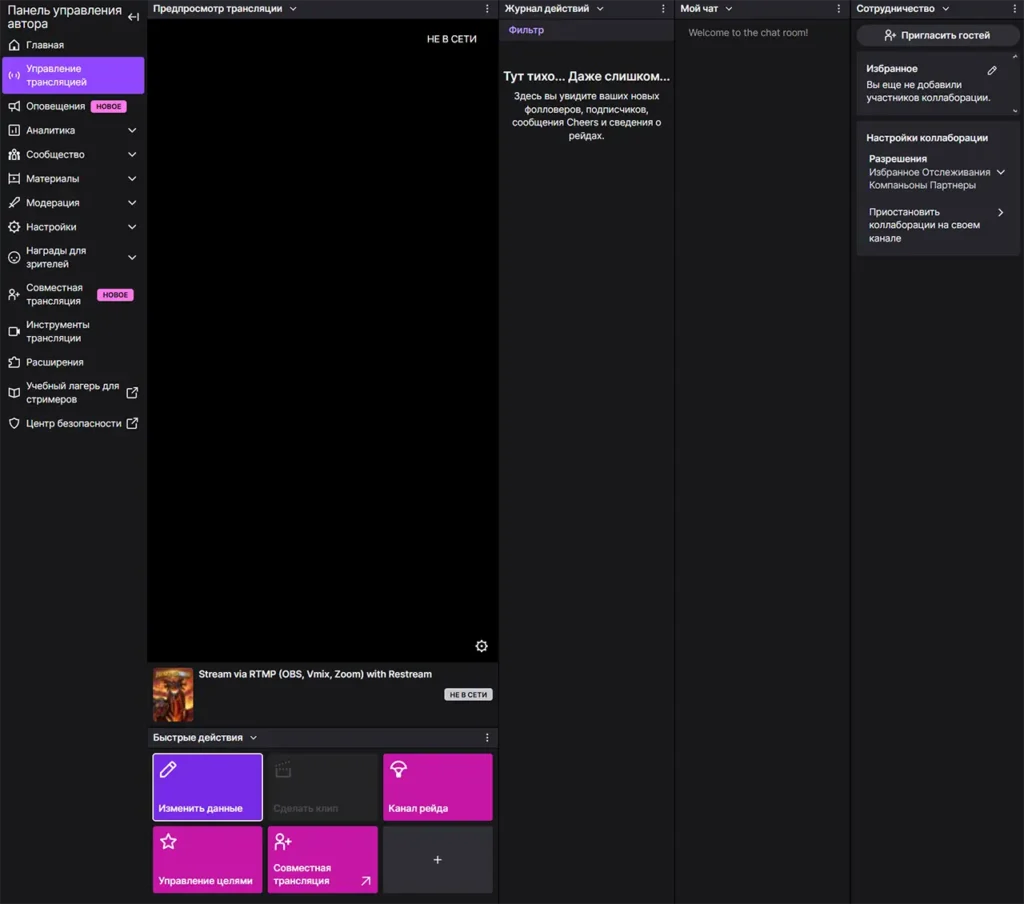Click the pencil icon next to Избранное
This screenshot has height=904, width=1024.
point(992,70)
